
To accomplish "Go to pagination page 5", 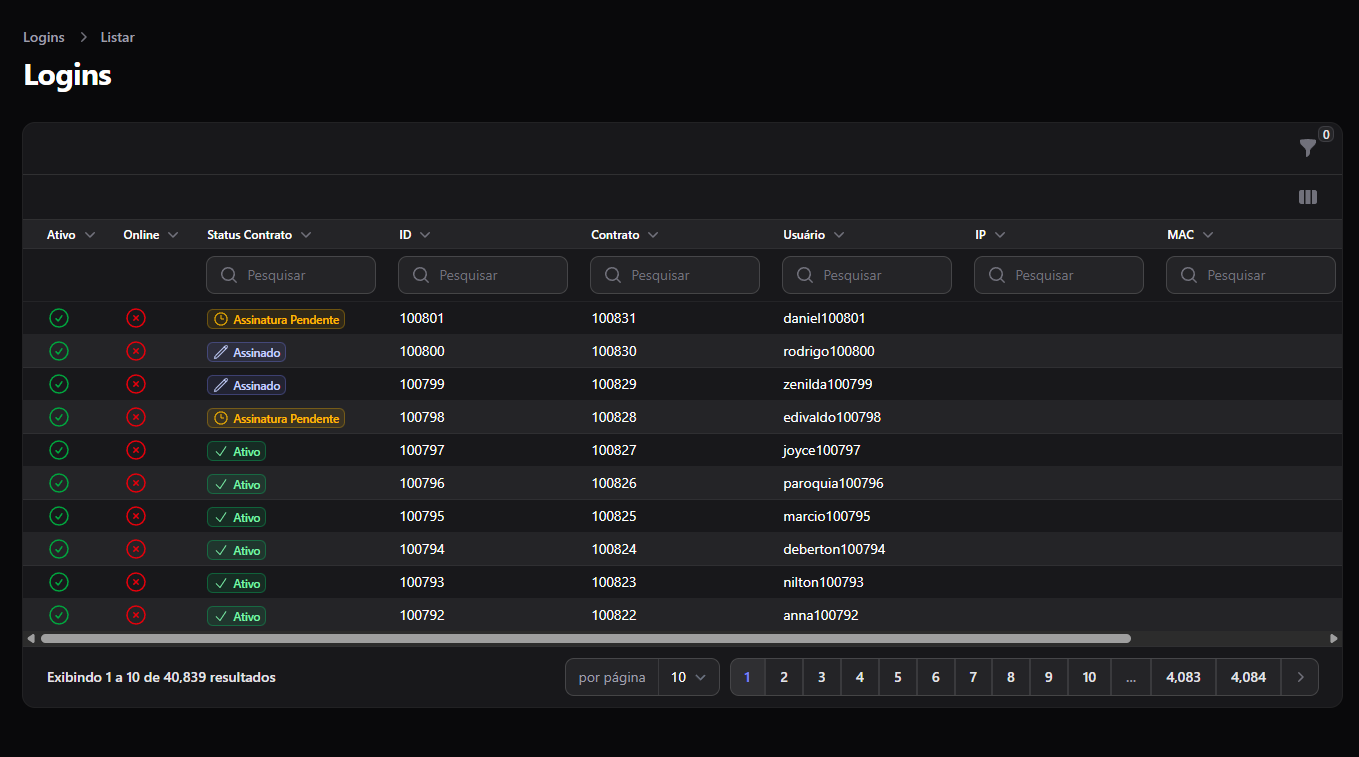I will point(898,677).
